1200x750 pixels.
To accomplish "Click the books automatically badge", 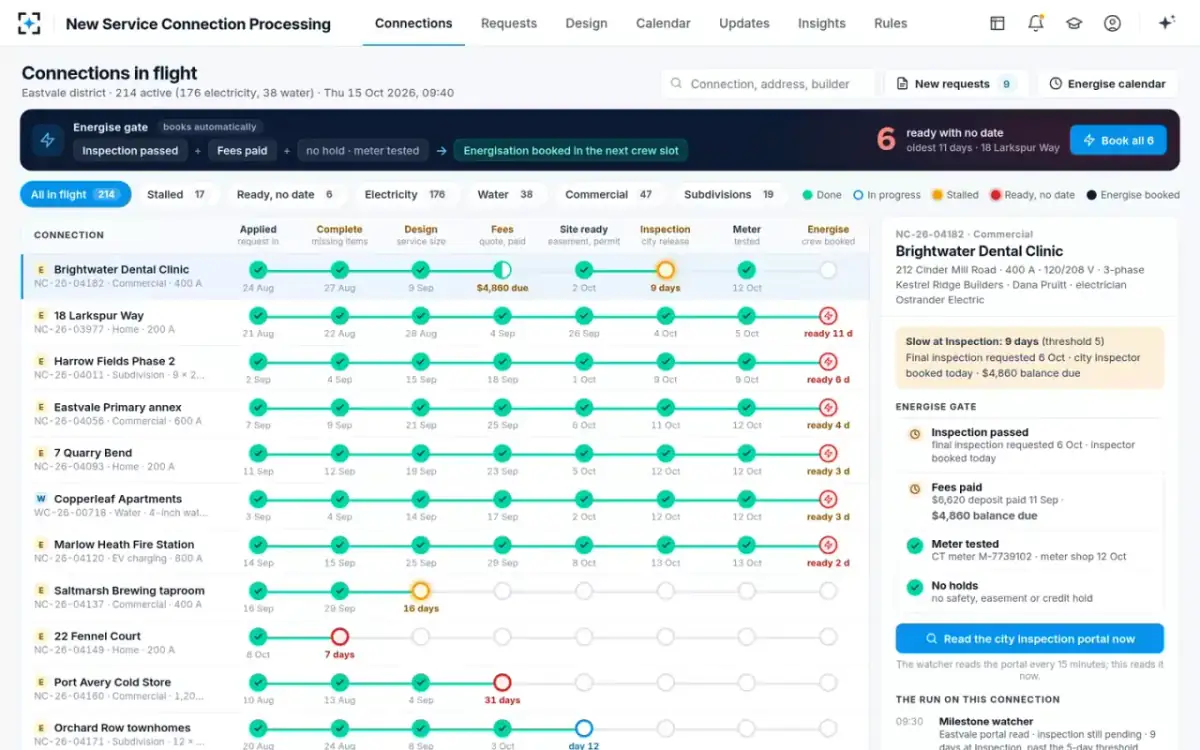I will (210, 127).
